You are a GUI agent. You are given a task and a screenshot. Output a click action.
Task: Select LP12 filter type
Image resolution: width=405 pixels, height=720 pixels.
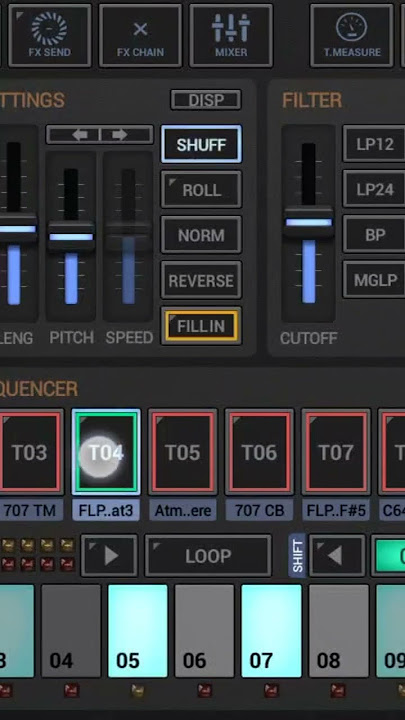[375, 144]
